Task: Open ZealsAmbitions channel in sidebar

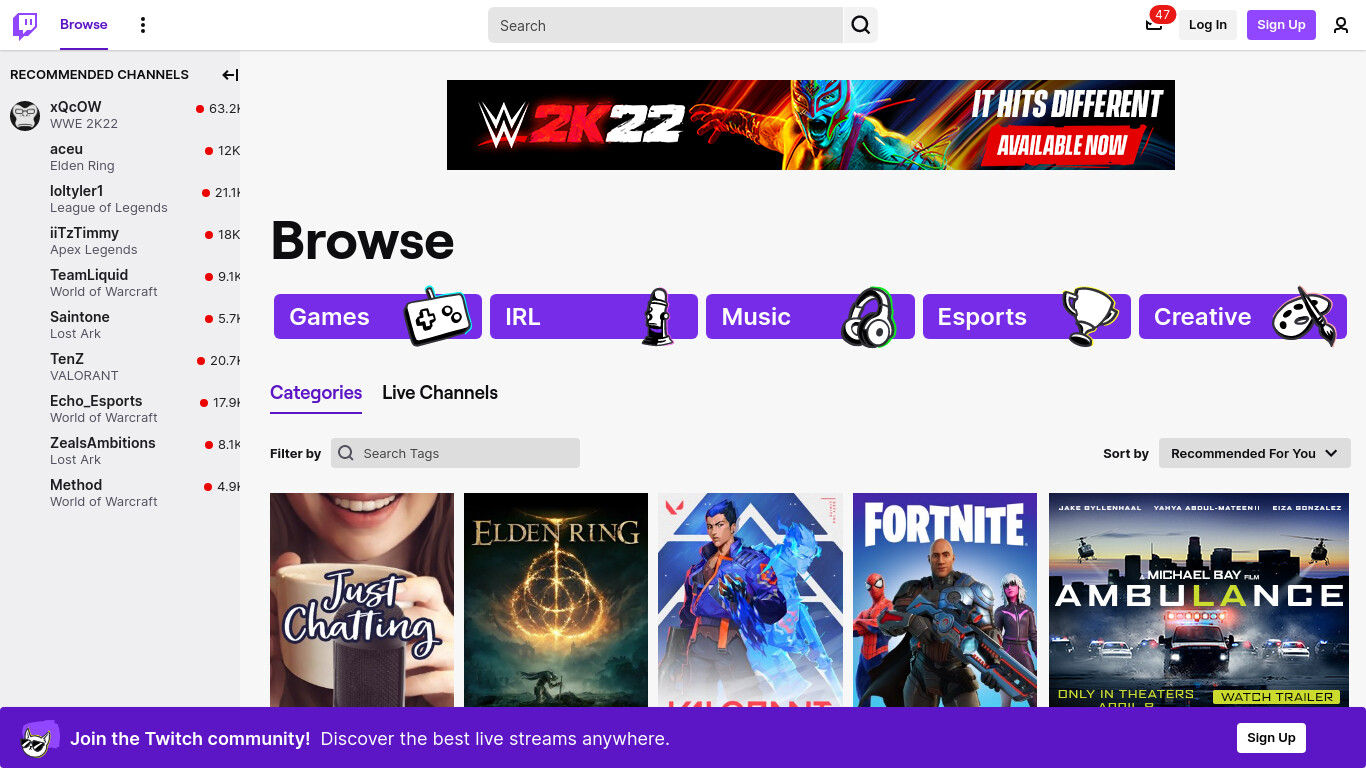Action: click(120, 451)
